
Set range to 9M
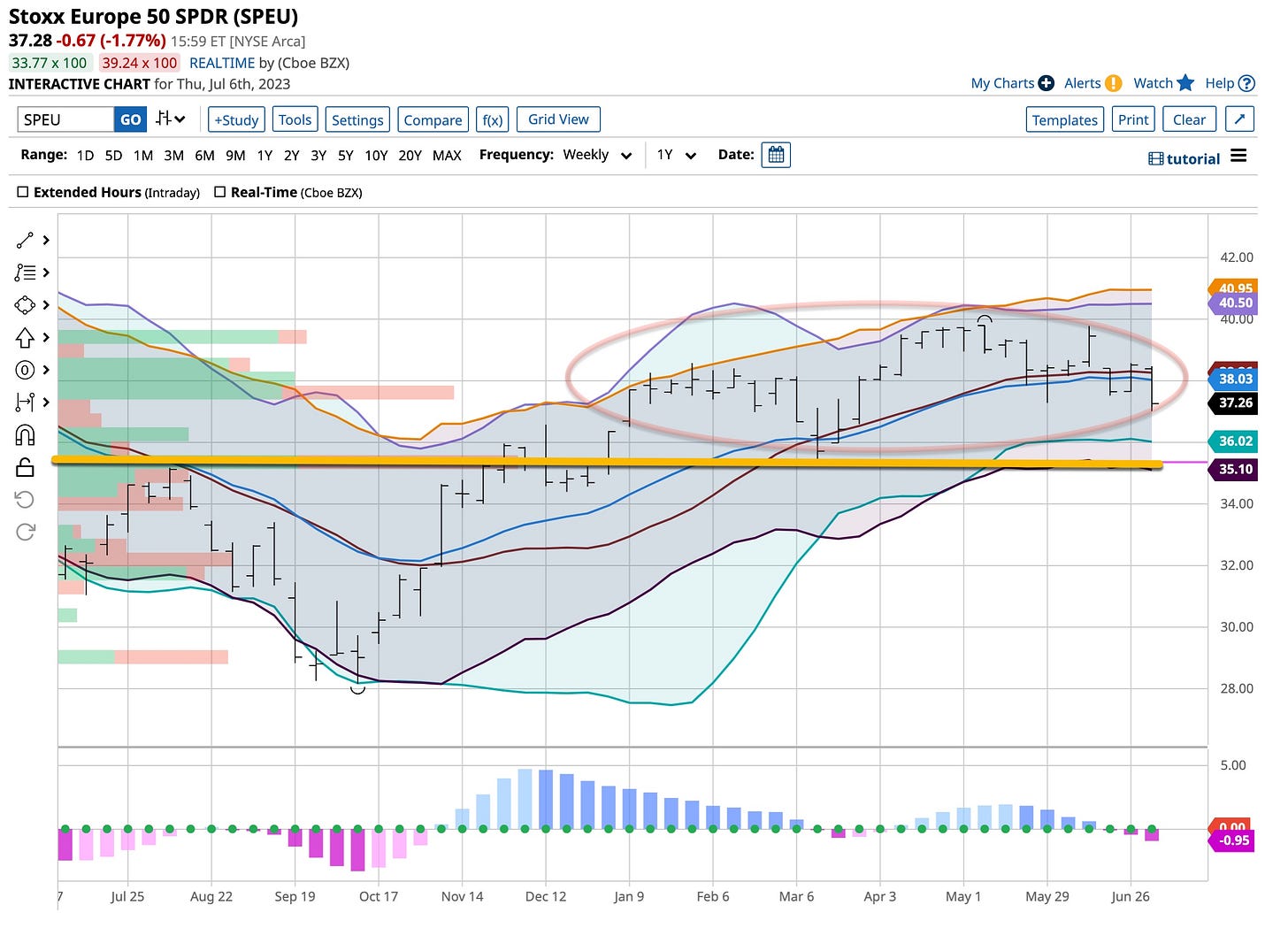pos(235,155)
